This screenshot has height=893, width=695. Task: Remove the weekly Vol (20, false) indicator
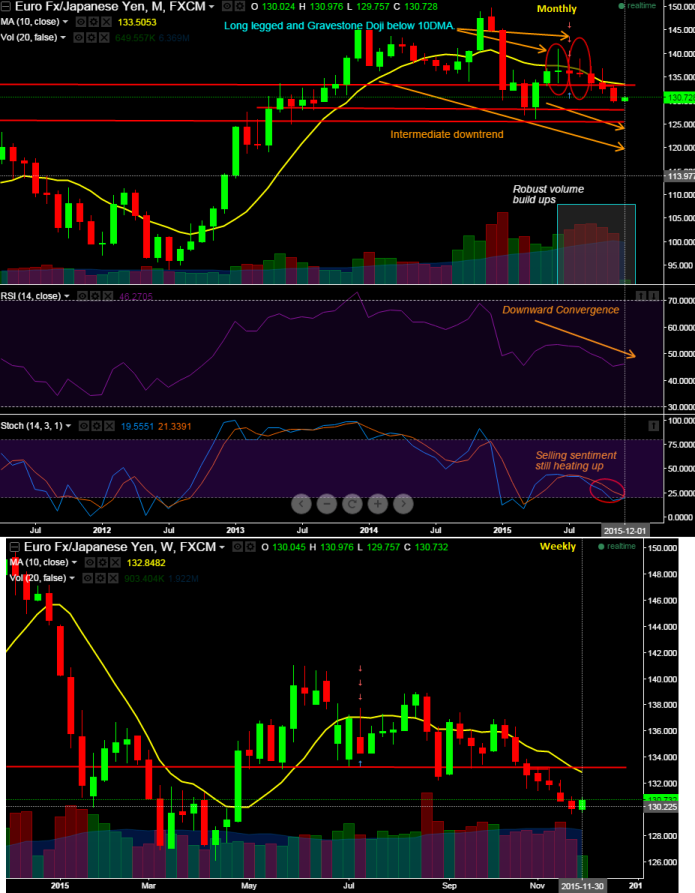pyautogui.click(x=113, y=578)
